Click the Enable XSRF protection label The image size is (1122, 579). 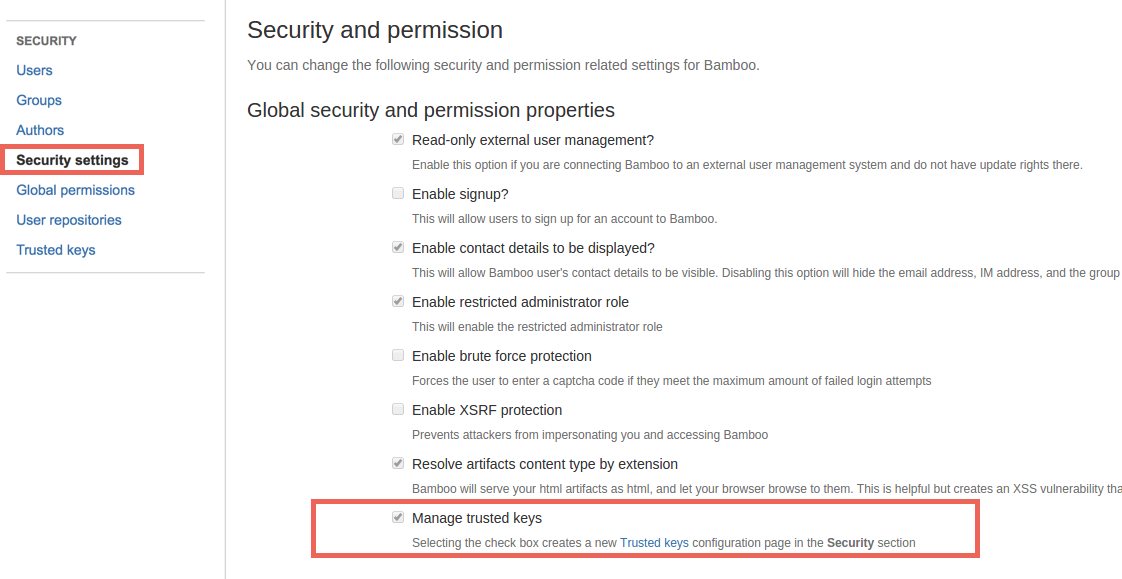point(487,410)
